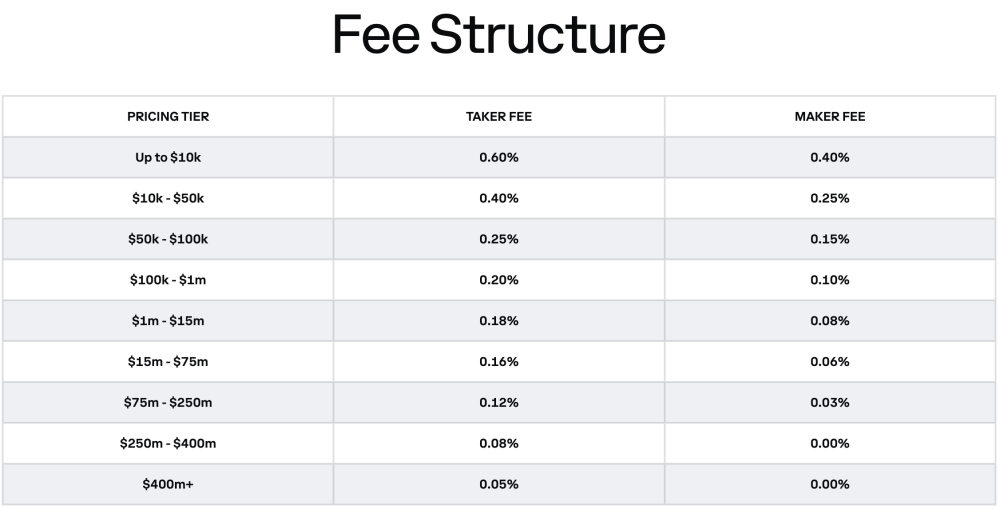Click the $15m - $75m tier cell
Image resolution: width=1000 pixels, height=509 pixels.
tap(168, 362)
